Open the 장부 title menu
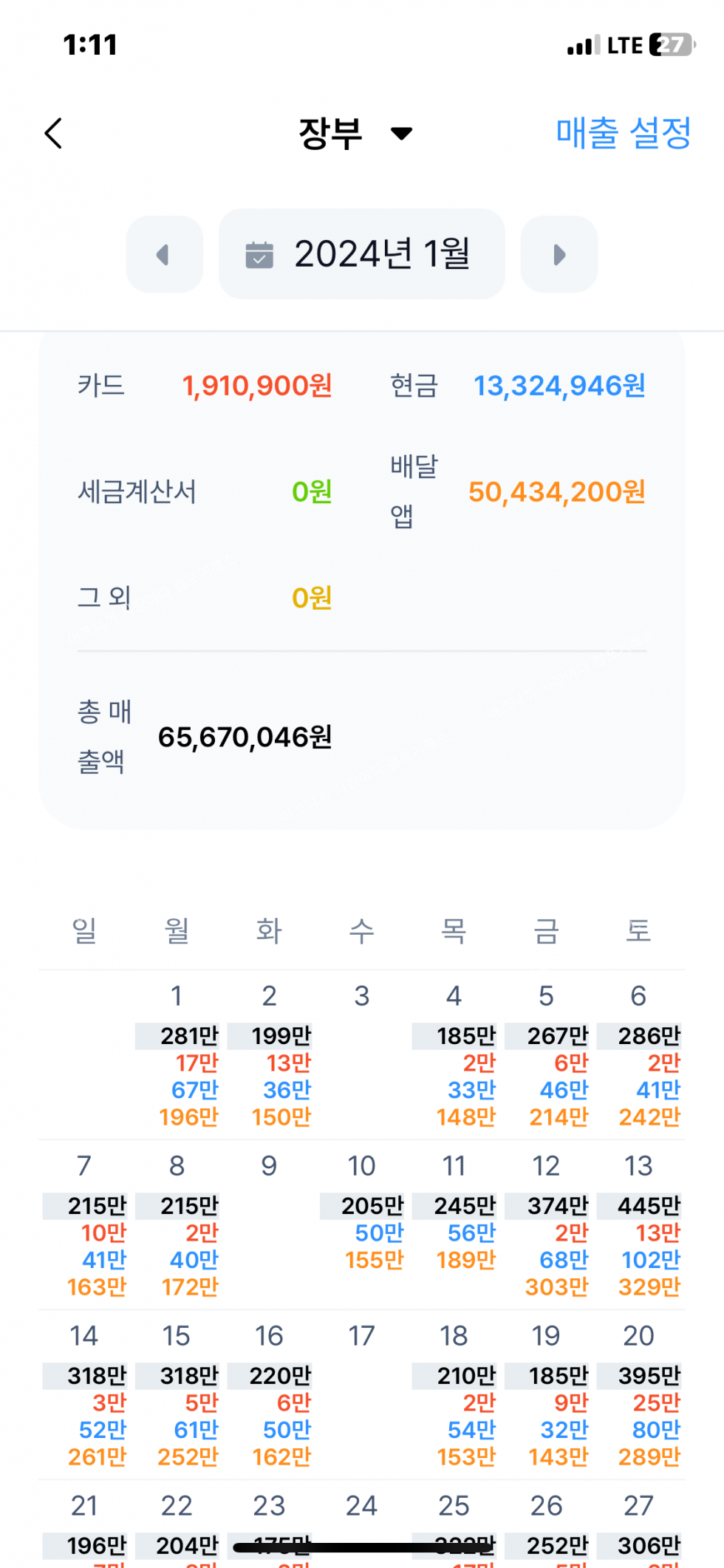Image resolution: width=724 pixels, height=1568 pixels. tap(331, 134)
